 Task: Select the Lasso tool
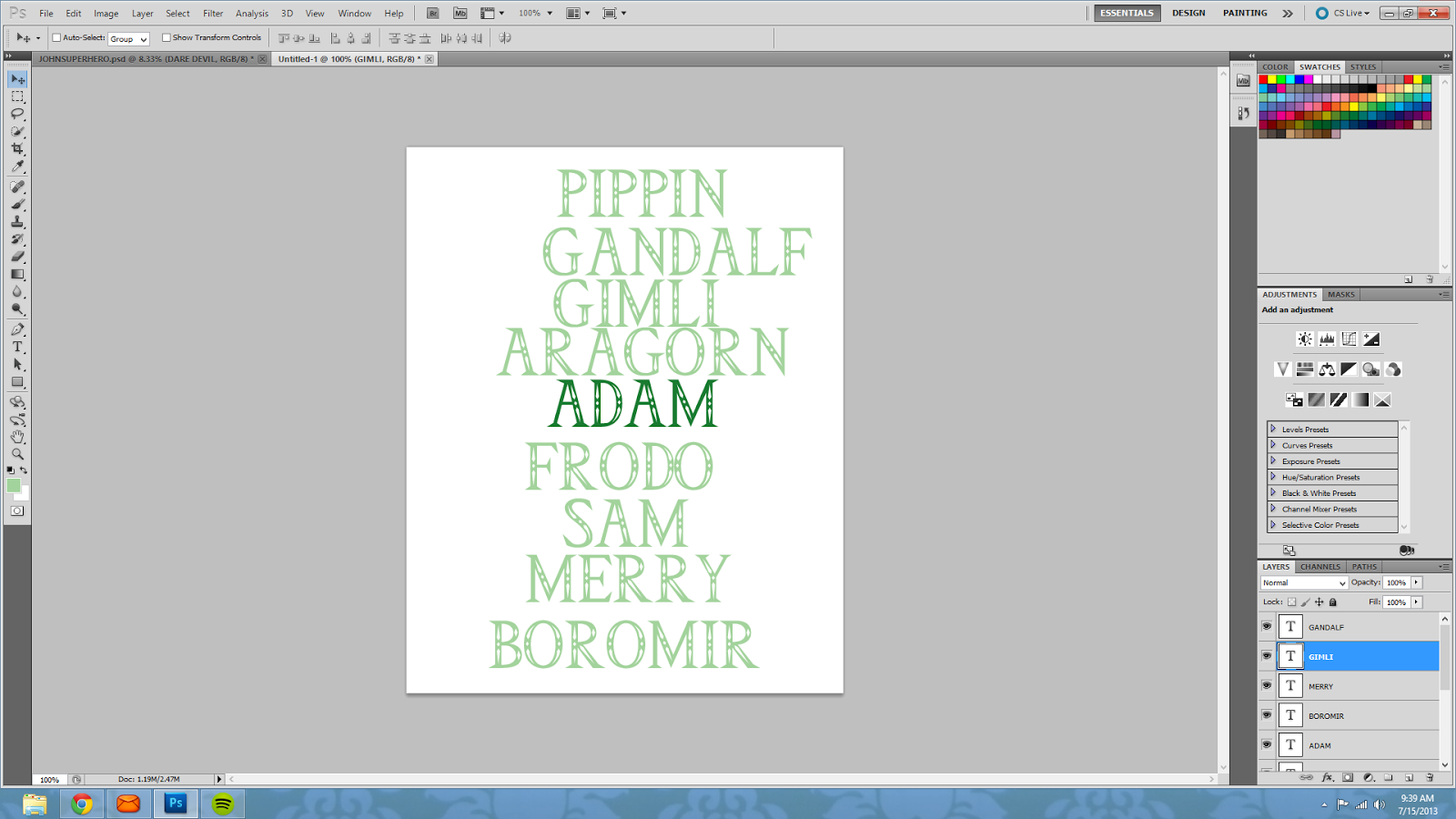[17, 114]
